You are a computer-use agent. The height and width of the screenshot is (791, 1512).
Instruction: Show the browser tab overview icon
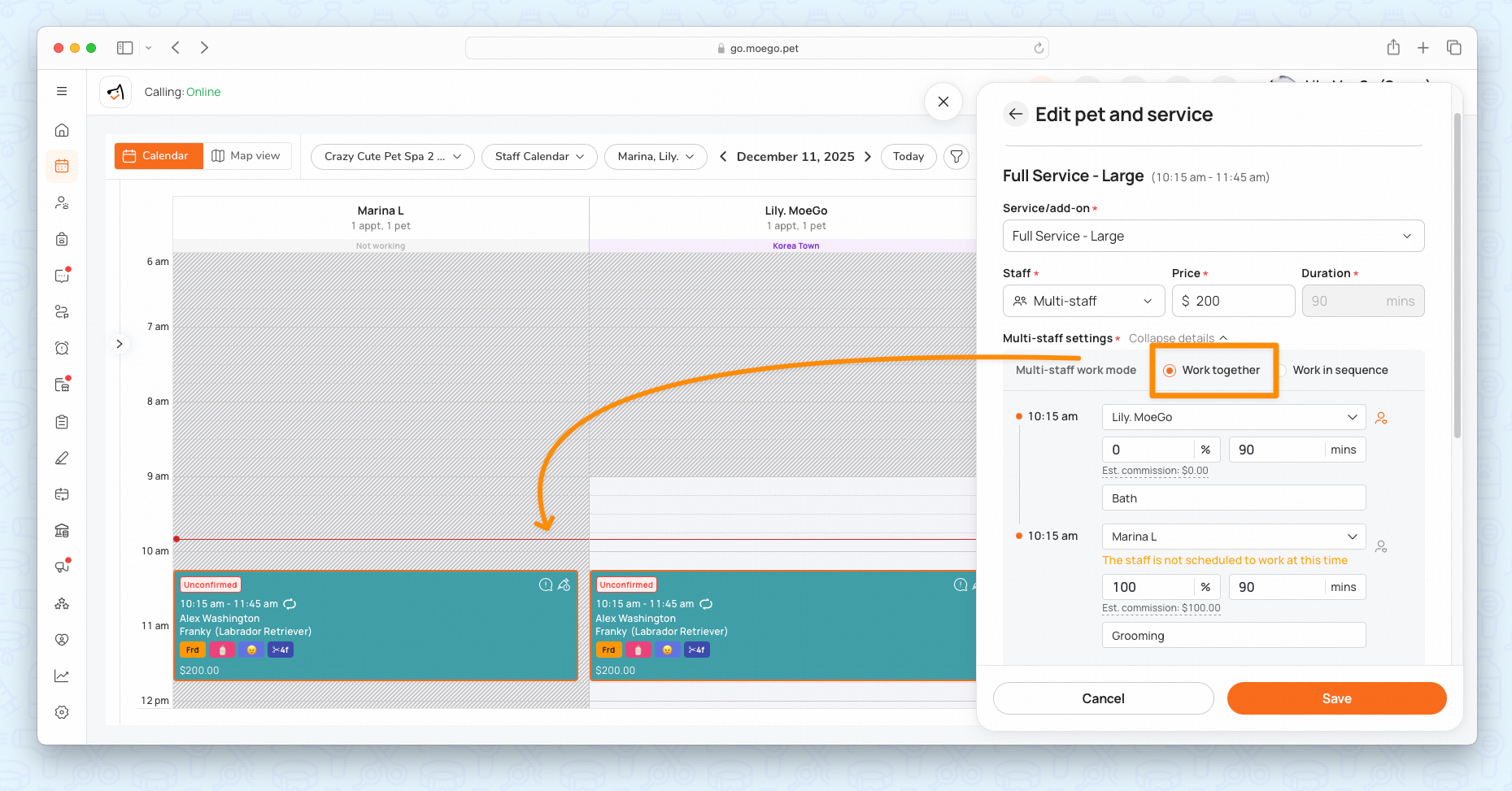[1453, 48]
